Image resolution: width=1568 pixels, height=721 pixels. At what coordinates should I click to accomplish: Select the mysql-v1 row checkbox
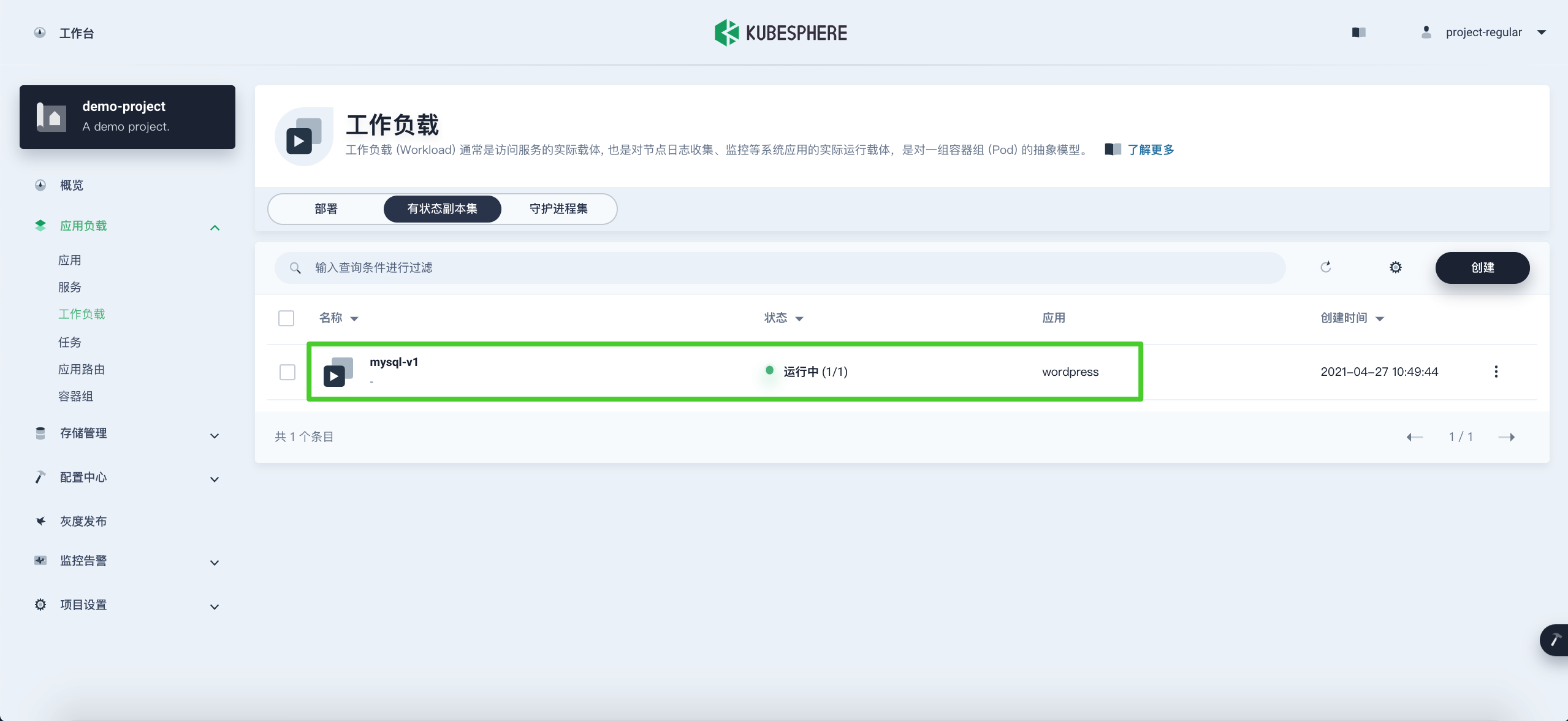click(287, 372)
